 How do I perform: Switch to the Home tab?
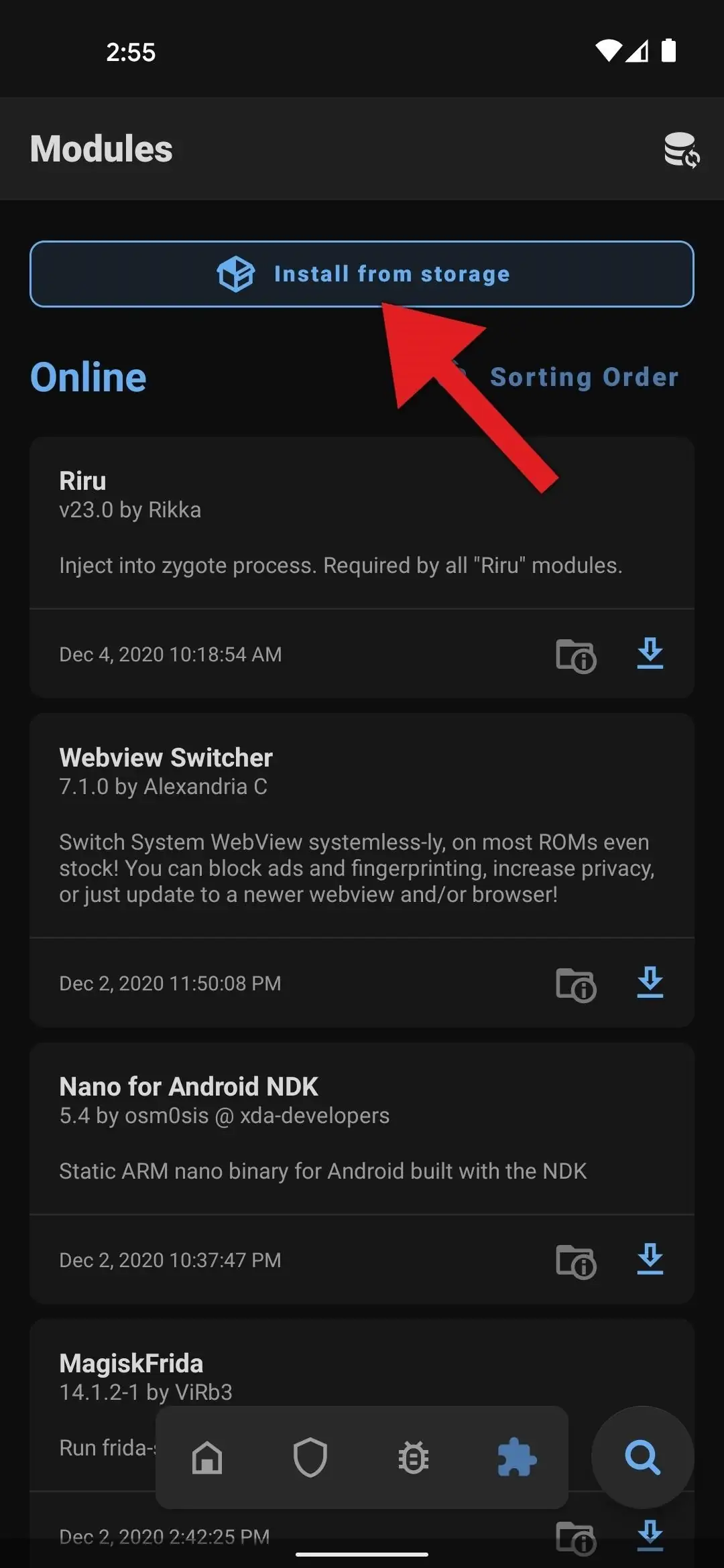[x=208, y=1457]
